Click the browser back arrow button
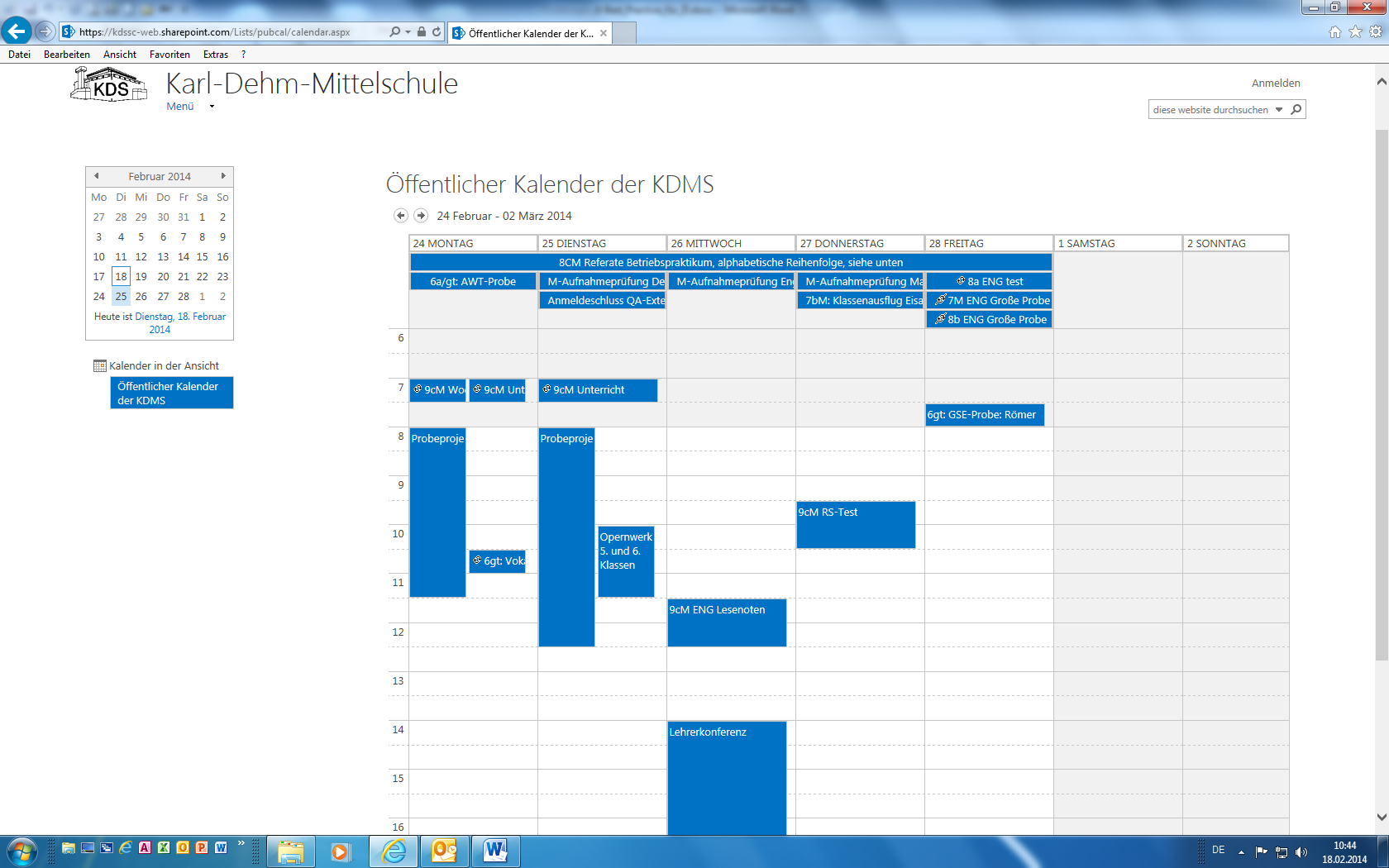The image size is (1389, 868). coord(17,31)
